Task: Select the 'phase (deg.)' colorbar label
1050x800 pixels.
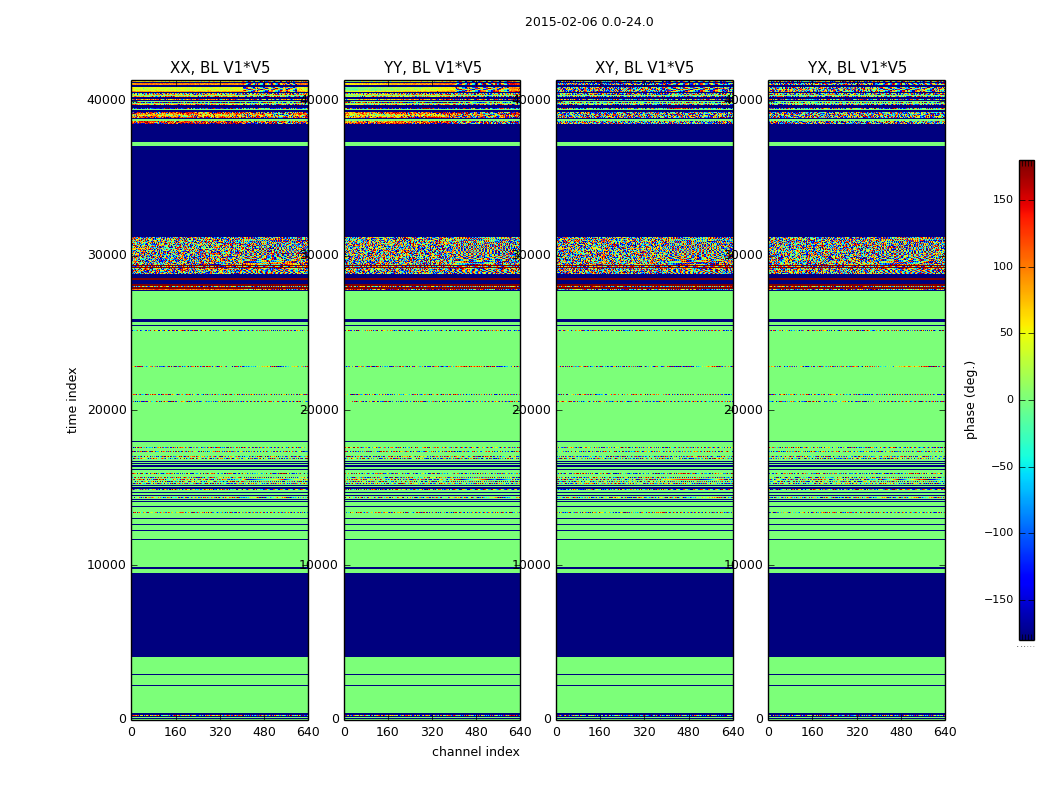Action: click(970, 400)
